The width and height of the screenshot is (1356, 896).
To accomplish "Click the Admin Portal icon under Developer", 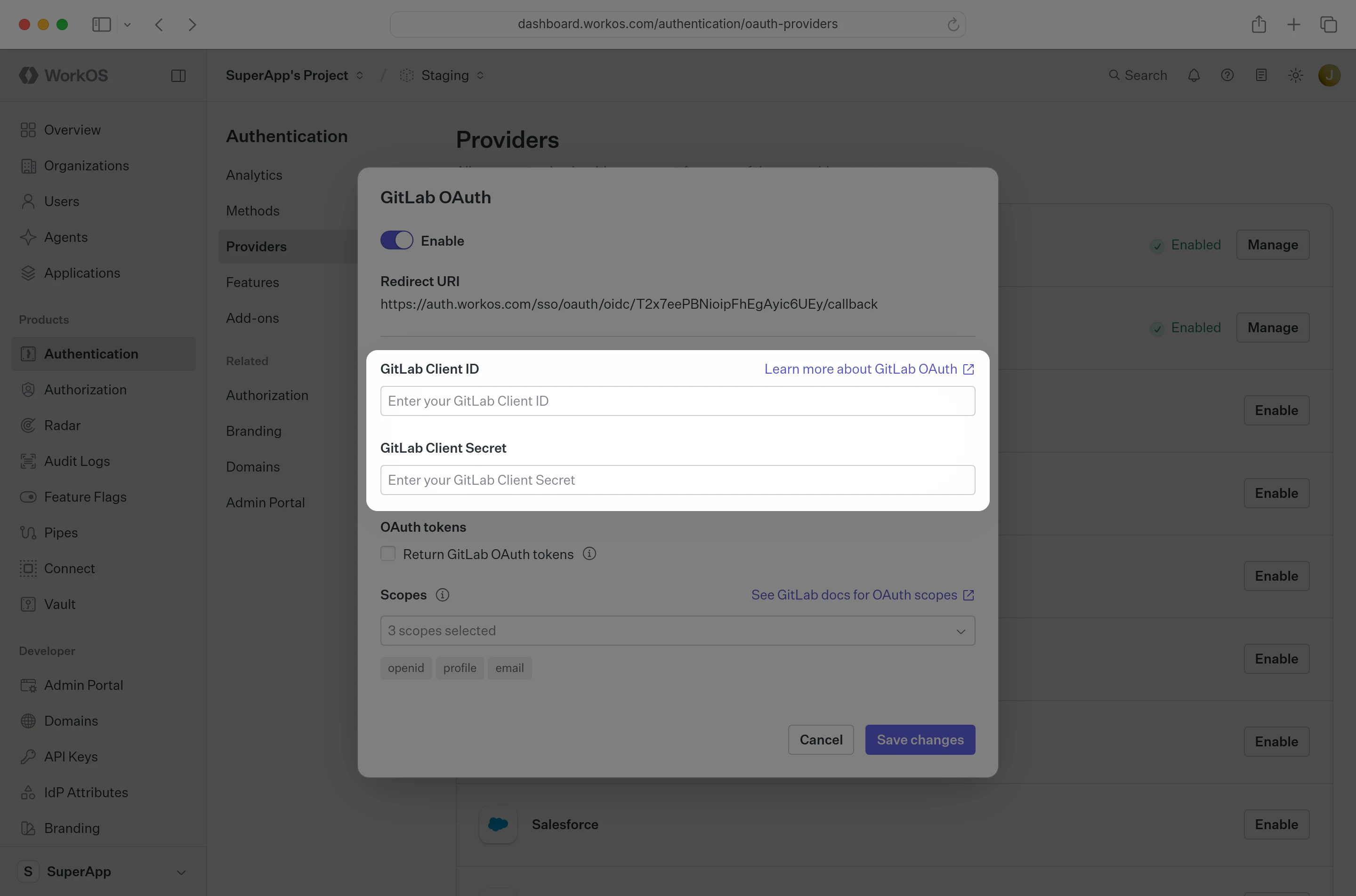I will click(x=28, y=685).
